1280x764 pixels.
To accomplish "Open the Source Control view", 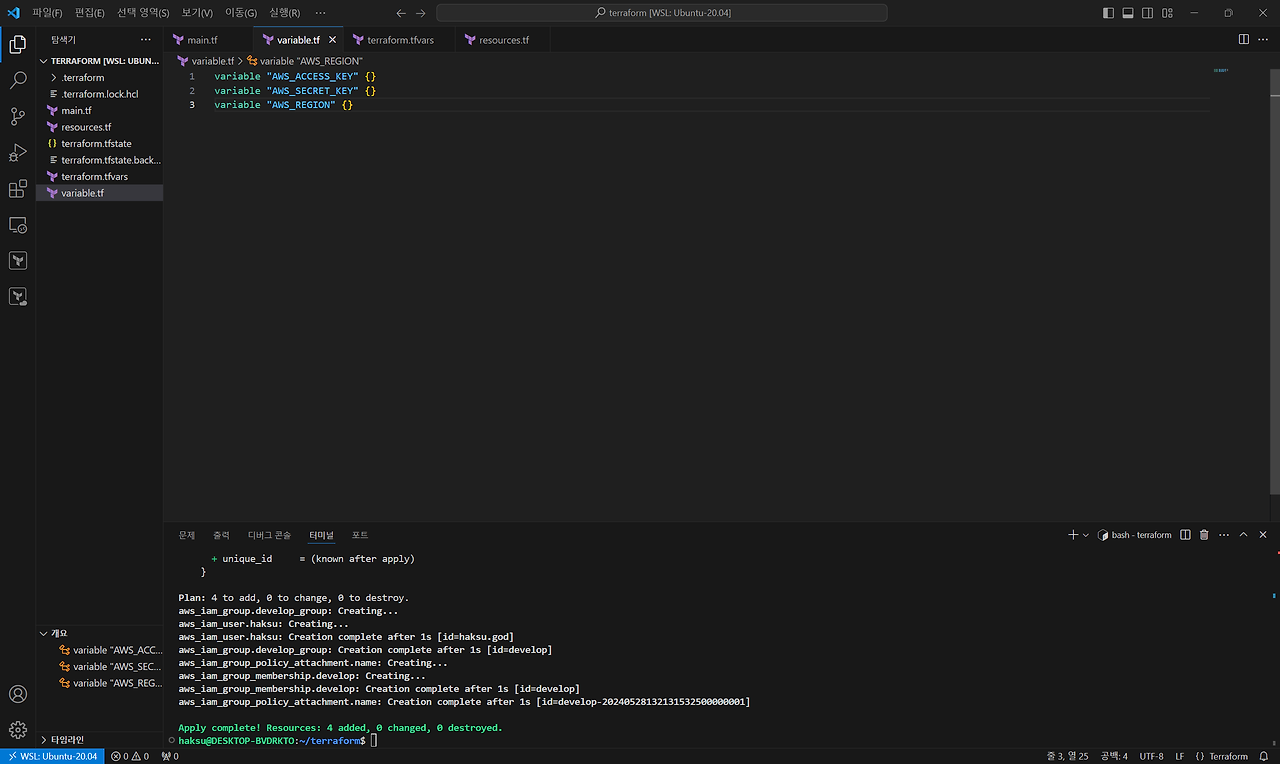I will point(17,117).
